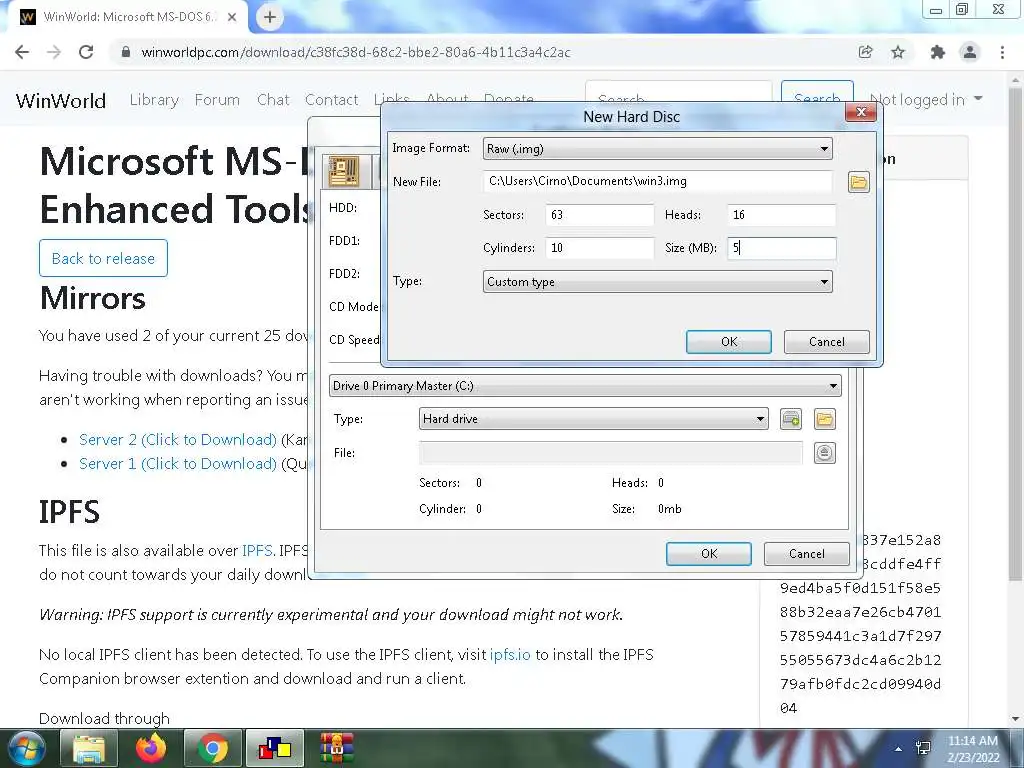Open the Chat menu item

273,100
